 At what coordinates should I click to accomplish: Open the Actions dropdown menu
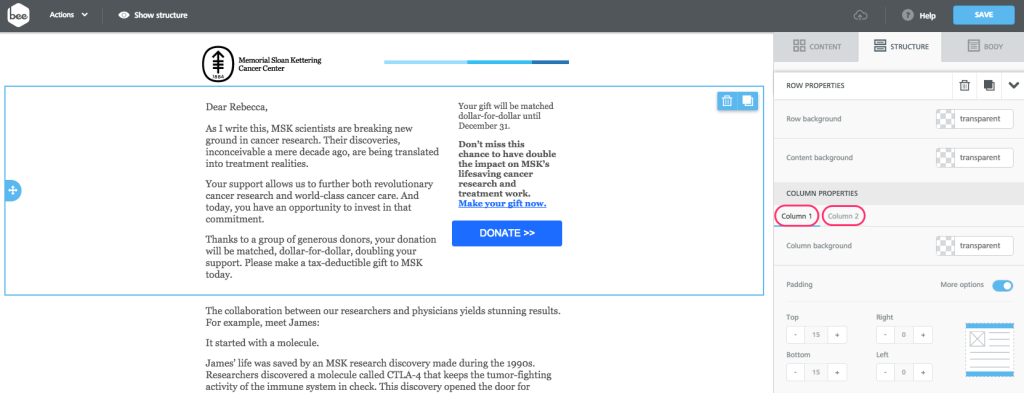tap(69, 14)
